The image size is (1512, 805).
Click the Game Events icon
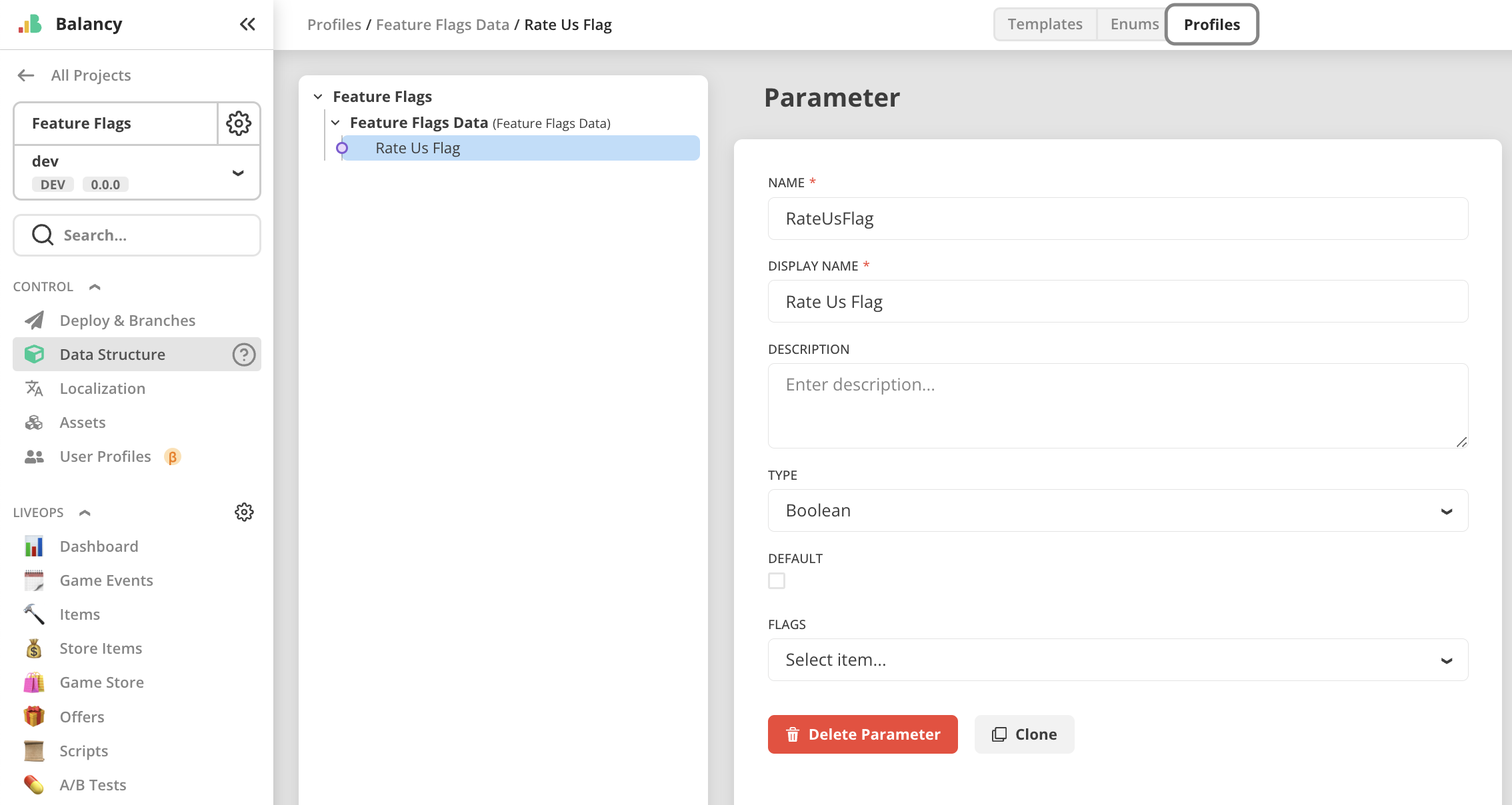(33, 580)
